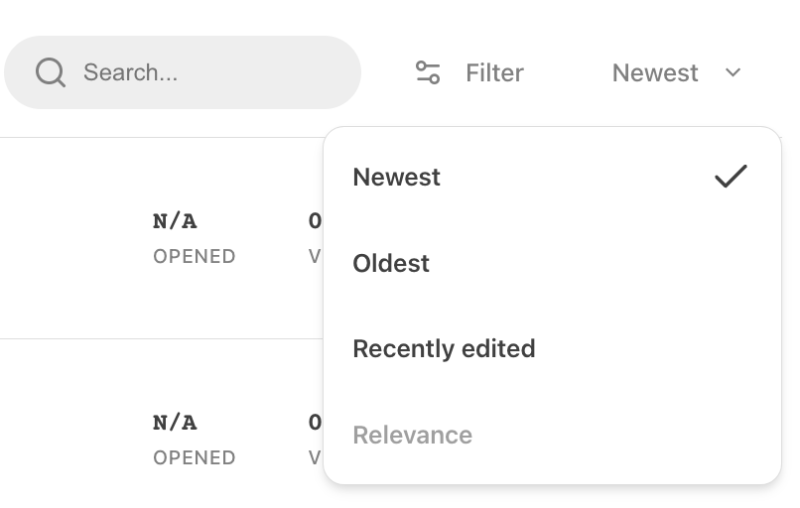Click N/A value in second row
This screenshot has width=800, height=508.
[175, 423]
